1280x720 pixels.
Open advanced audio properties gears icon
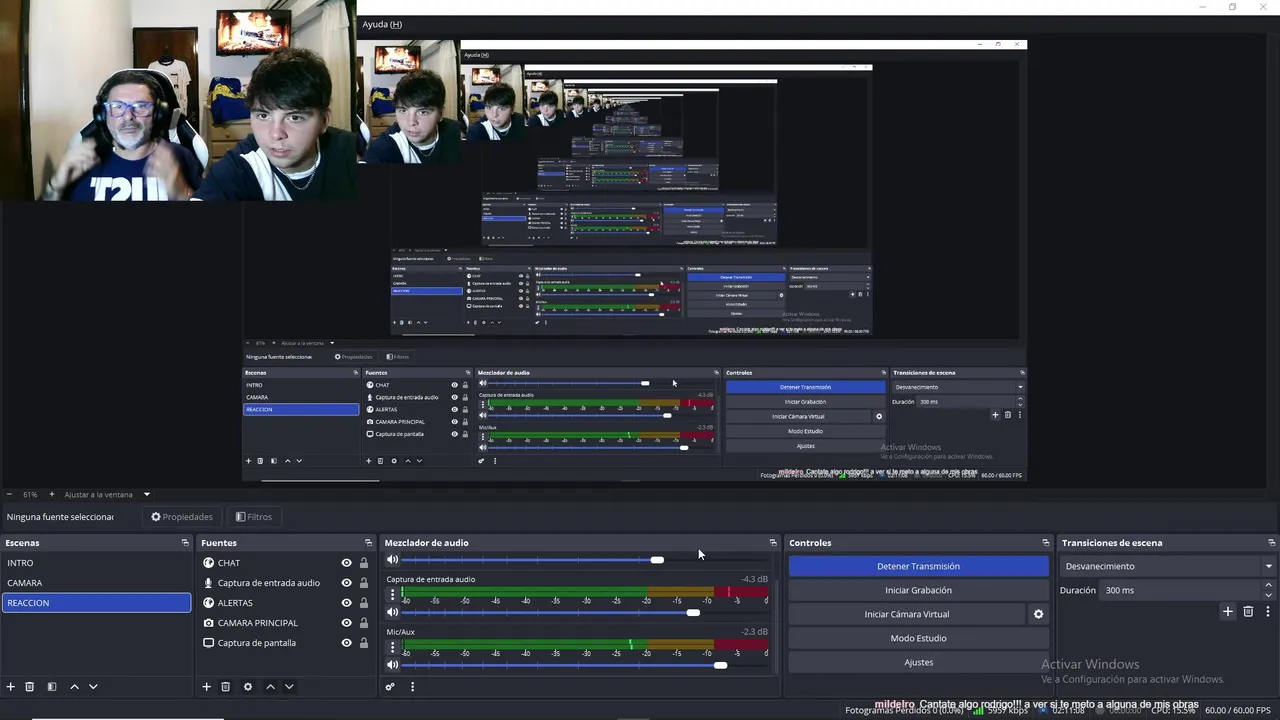click(x=390, y=687)
